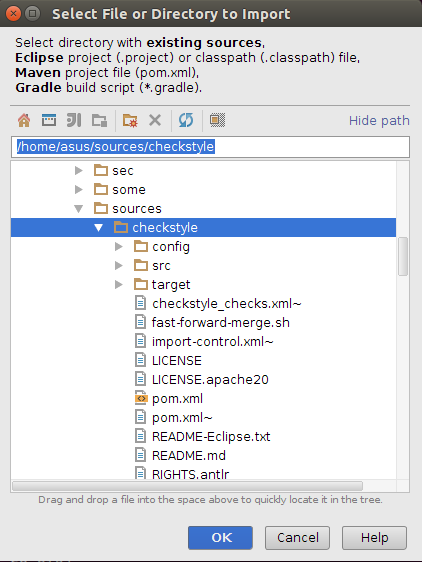Select the pom.xml file
Screen dimensions: 422x562
pos(177,399)
